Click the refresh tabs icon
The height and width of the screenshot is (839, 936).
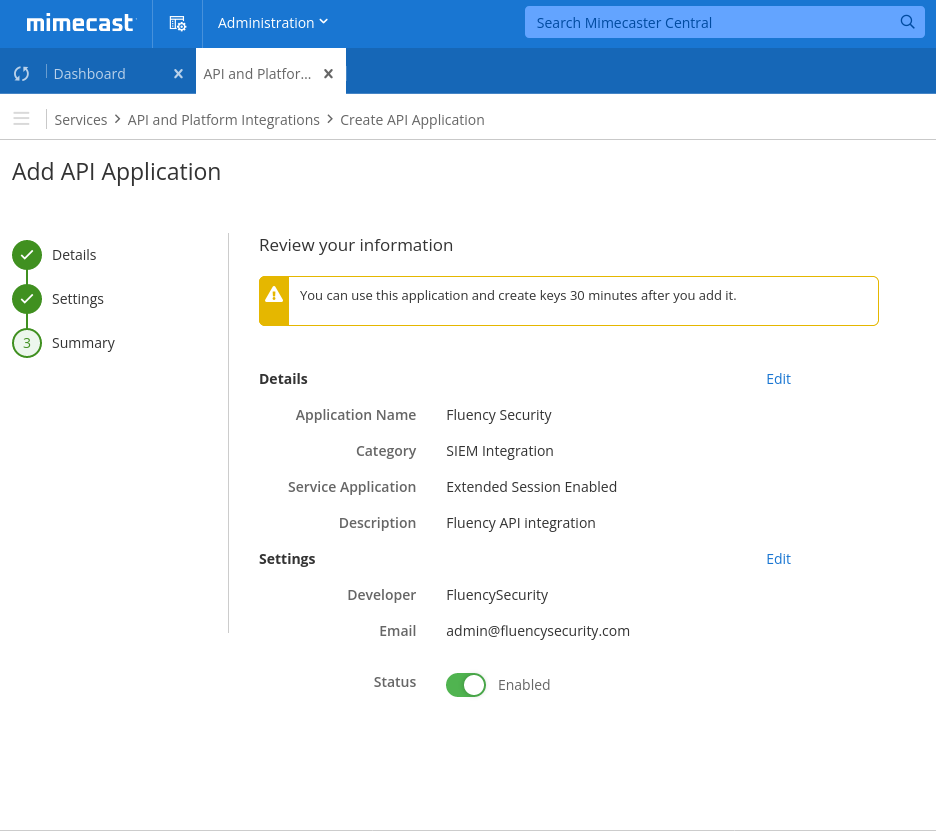[22, 73]
